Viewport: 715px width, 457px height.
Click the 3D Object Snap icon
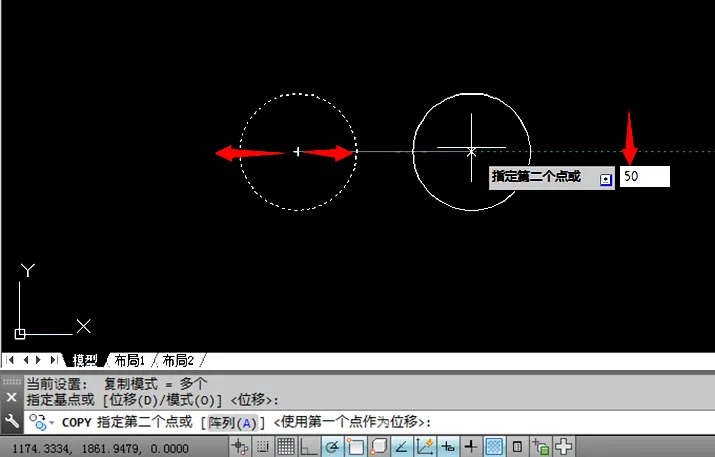click(x=379, y=447)
